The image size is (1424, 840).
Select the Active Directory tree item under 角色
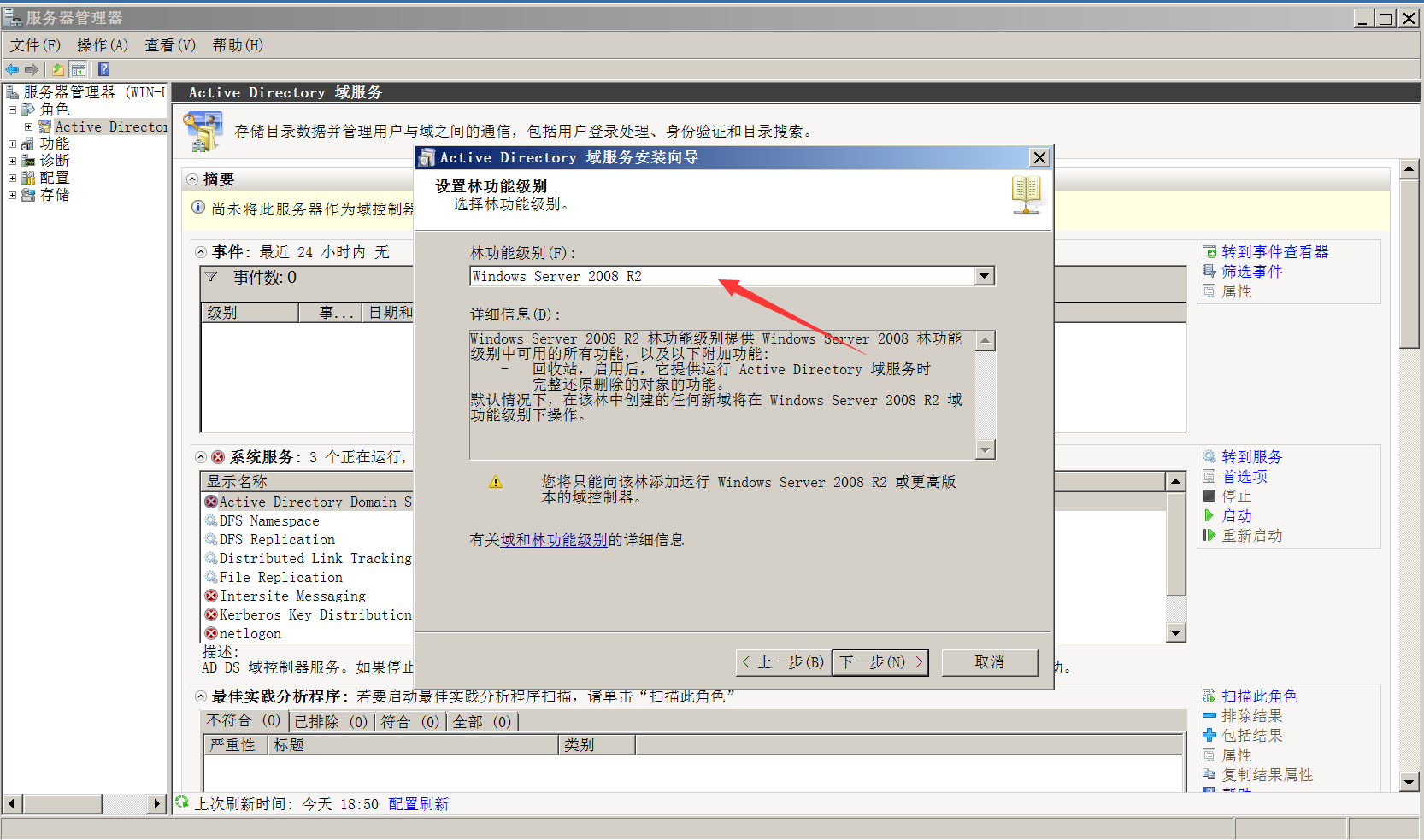point(110,126)
